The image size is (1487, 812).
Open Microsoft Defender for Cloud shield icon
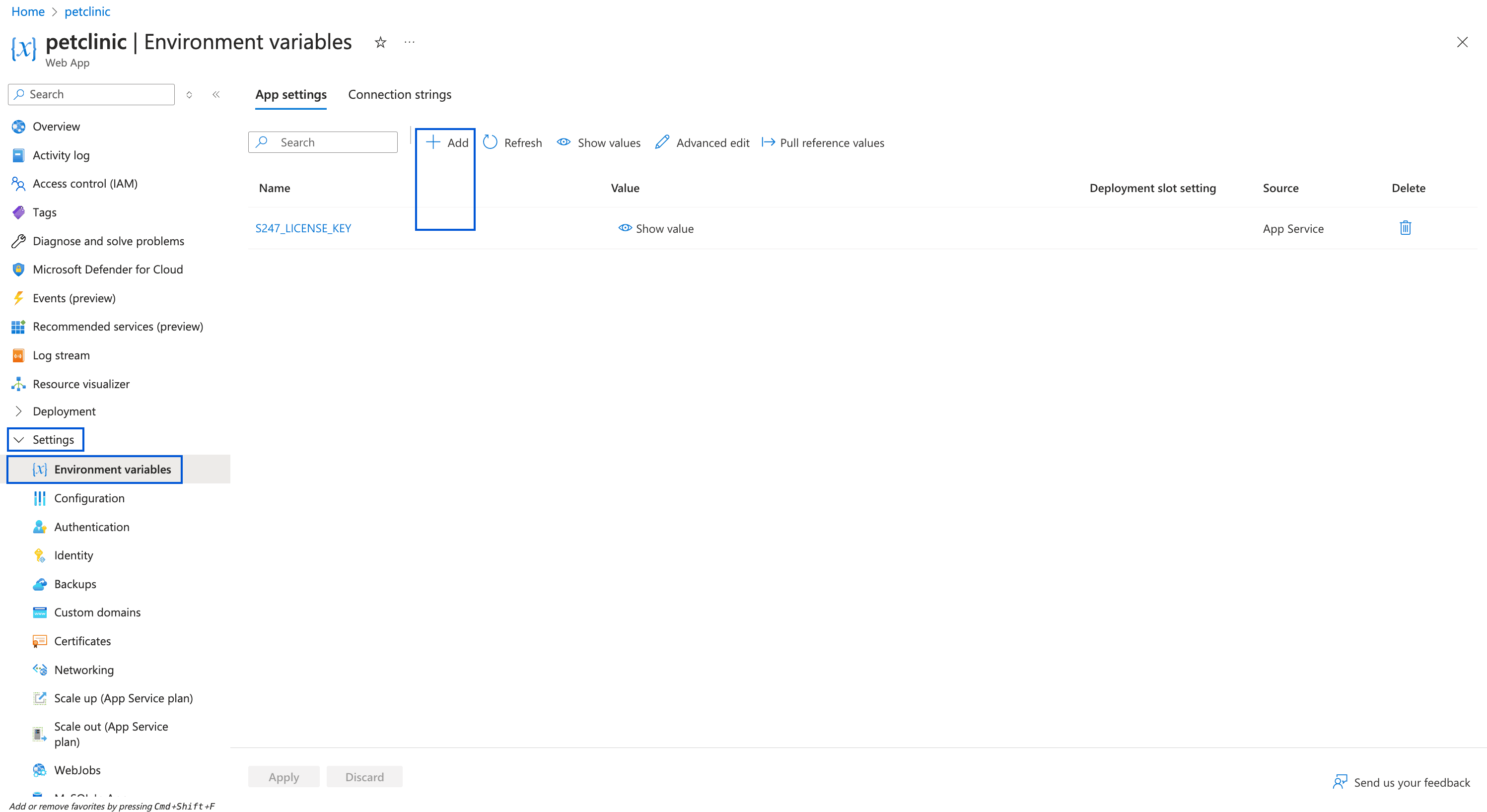tap(18, 269)
